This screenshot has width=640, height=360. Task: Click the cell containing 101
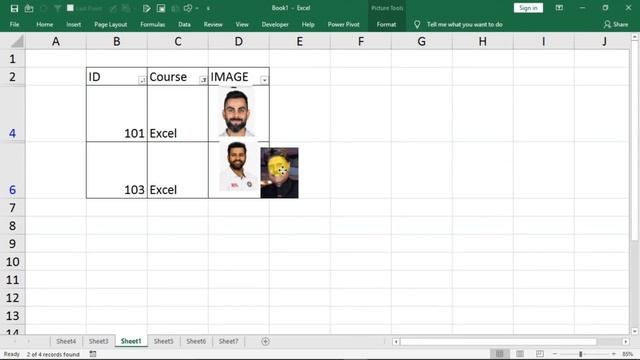tap(117, 114)
